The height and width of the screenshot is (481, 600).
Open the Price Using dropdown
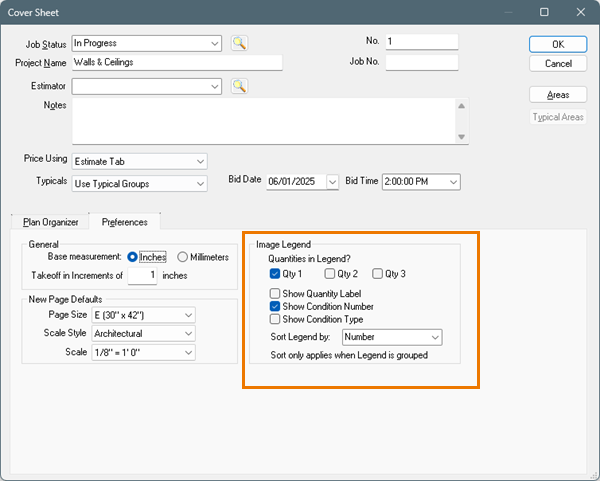140,161
